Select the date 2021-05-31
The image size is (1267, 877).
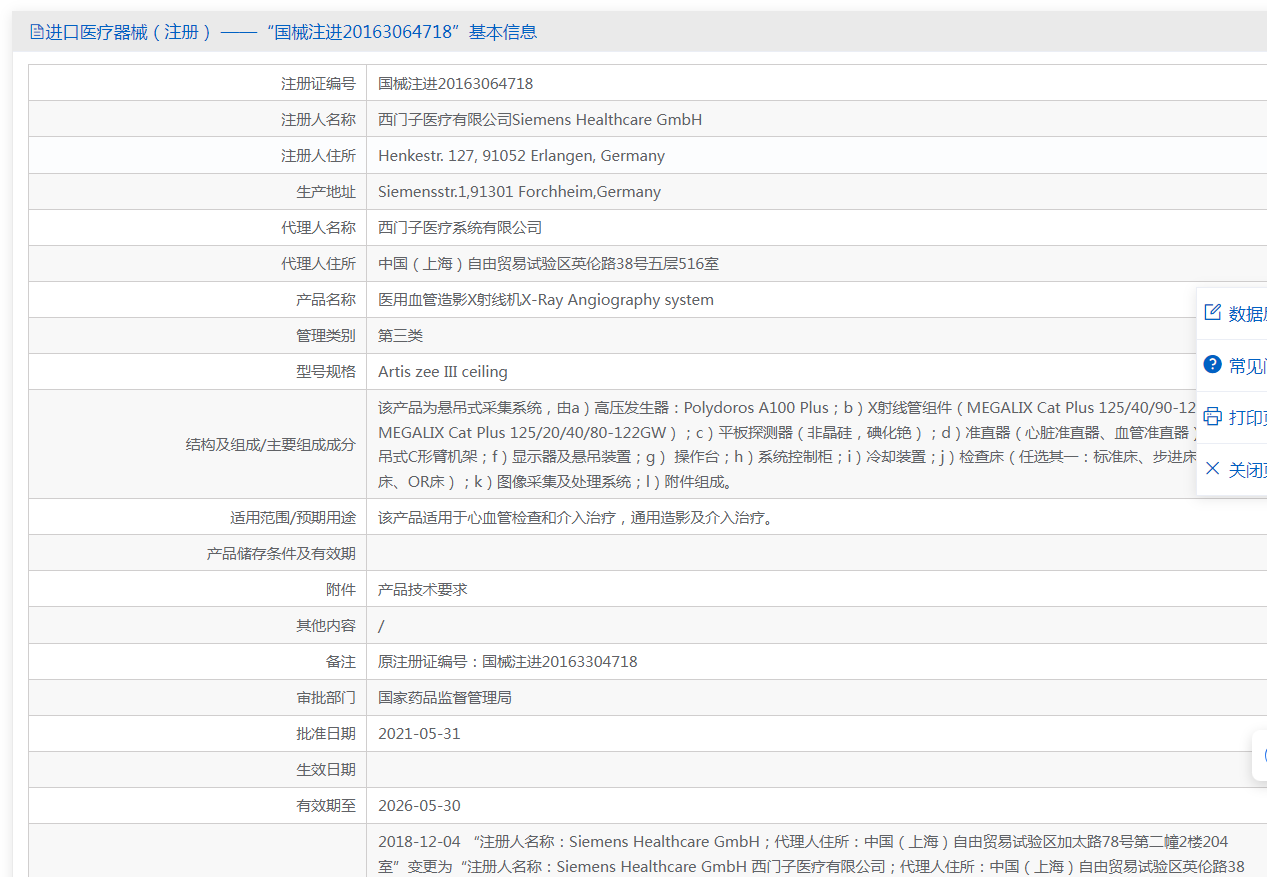point(419,734)
